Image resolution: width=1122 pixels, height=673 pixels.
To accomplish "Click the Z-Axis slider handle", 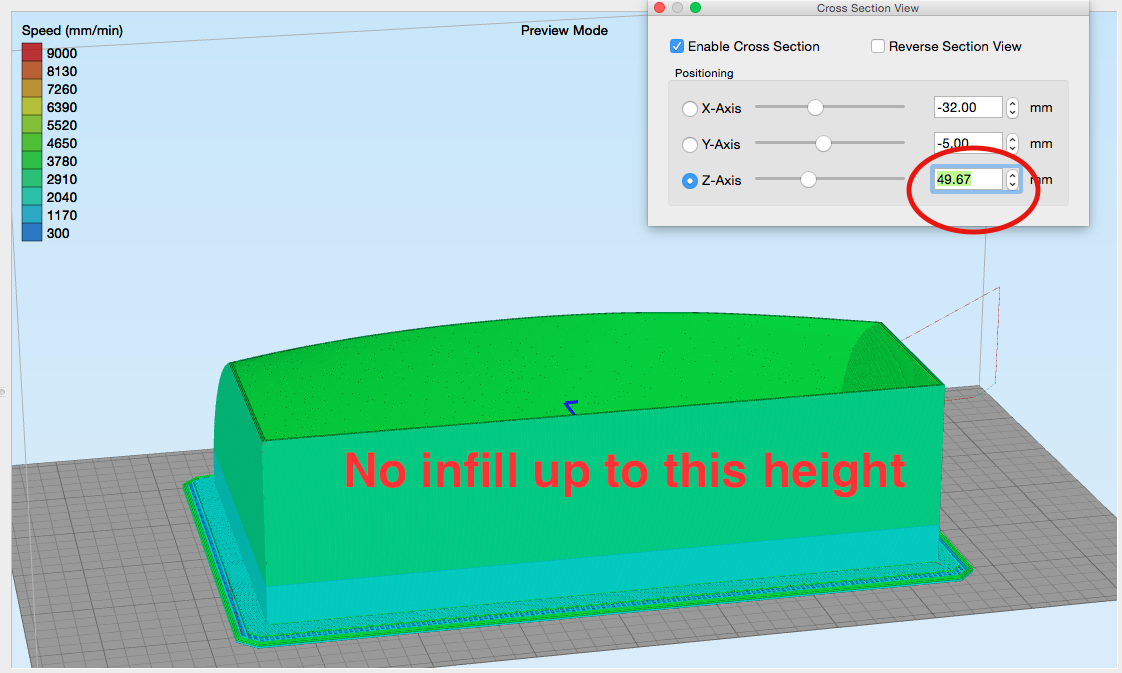I will 808,180.
